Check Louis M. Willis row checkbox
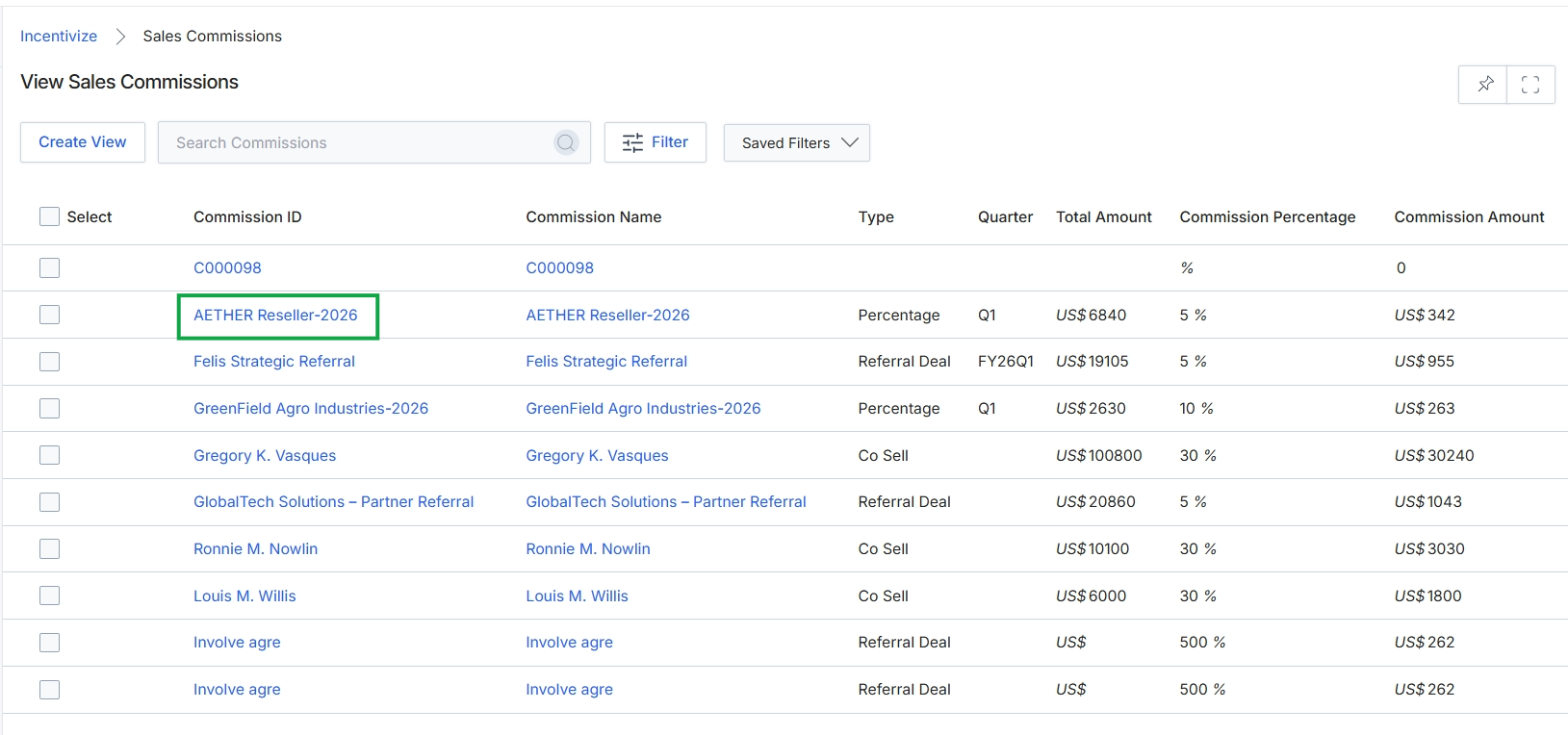This screenshot has width=1568, height=735. [49, 596]
